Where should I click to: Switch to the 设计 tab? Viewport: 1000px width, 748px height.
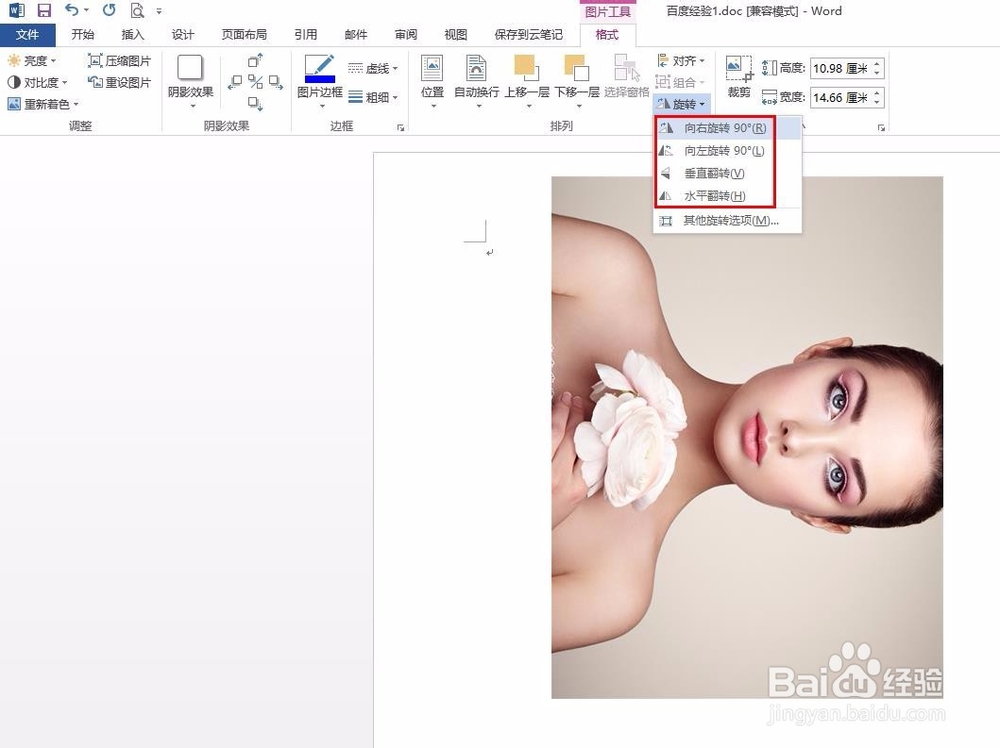pyautogui.click(x=182, y=34)
